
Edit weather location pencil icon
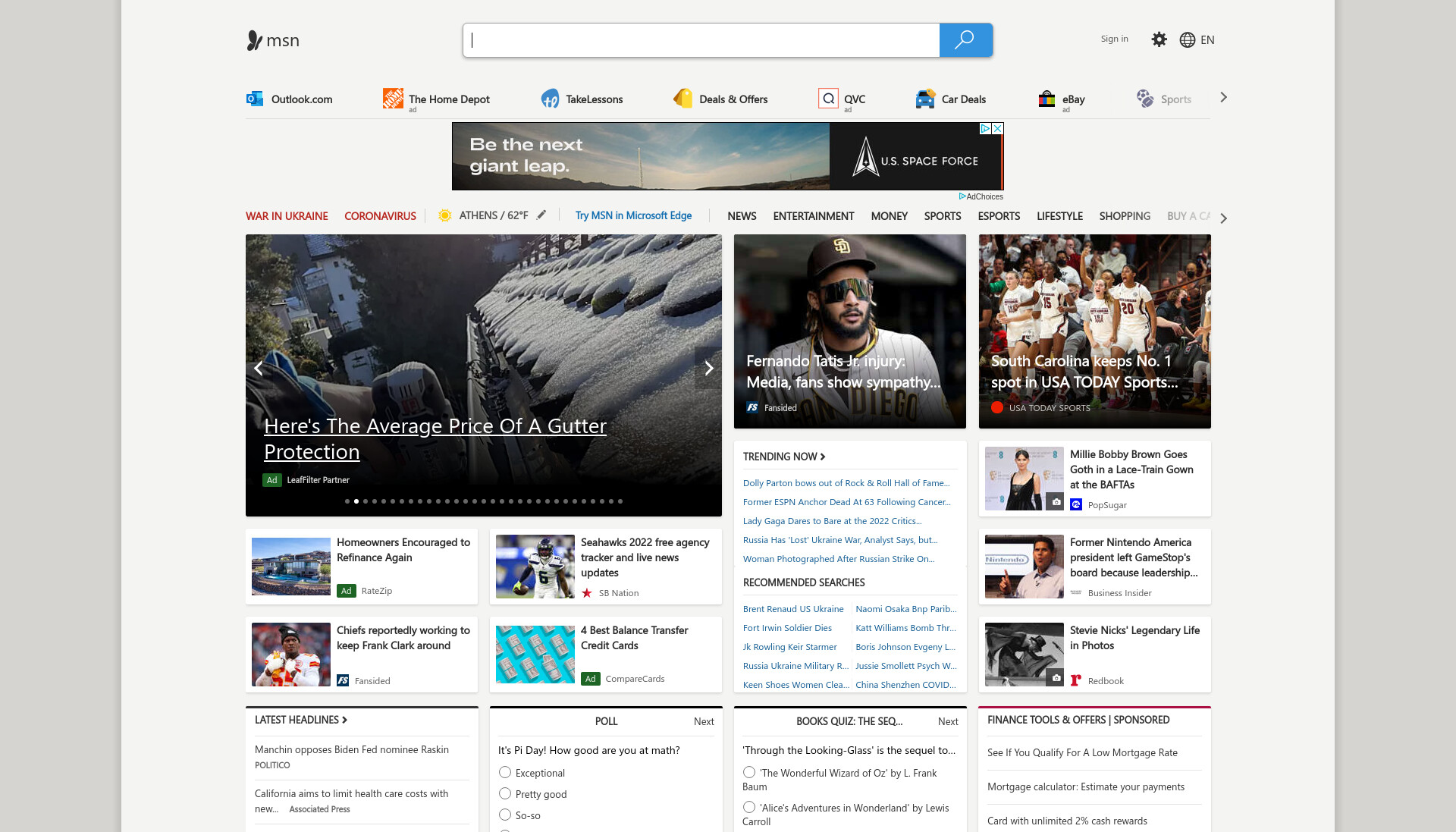(x=541, y=215)
